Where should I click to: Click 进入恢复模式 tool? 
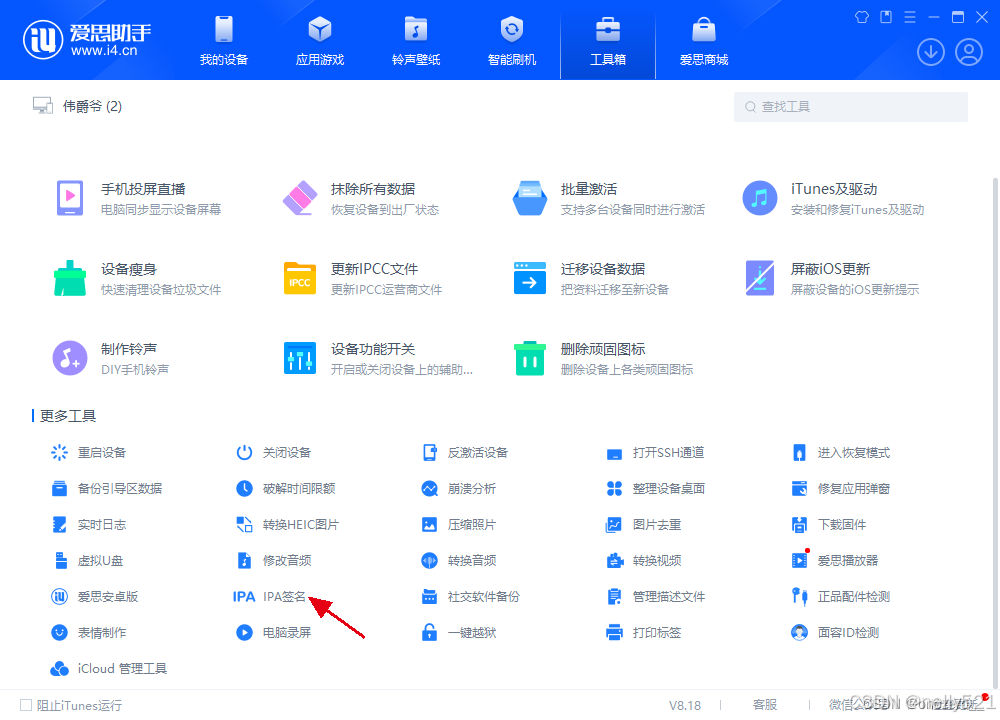[x=841, y=453]
